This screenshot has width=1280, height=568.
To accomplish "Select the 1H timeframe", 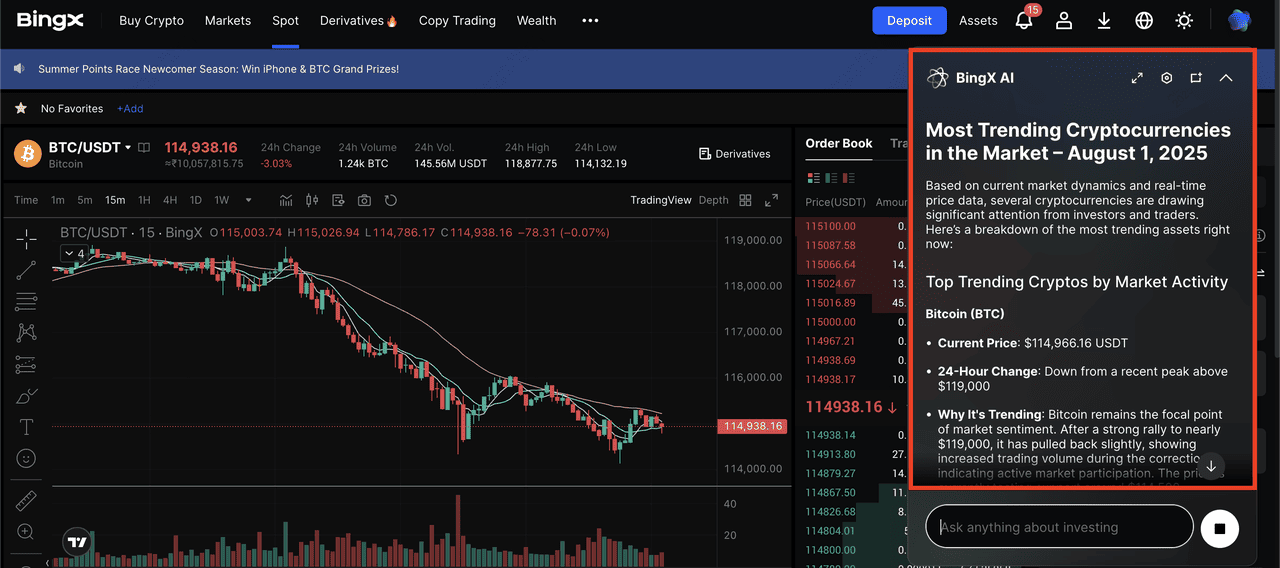I will point(144,200).
